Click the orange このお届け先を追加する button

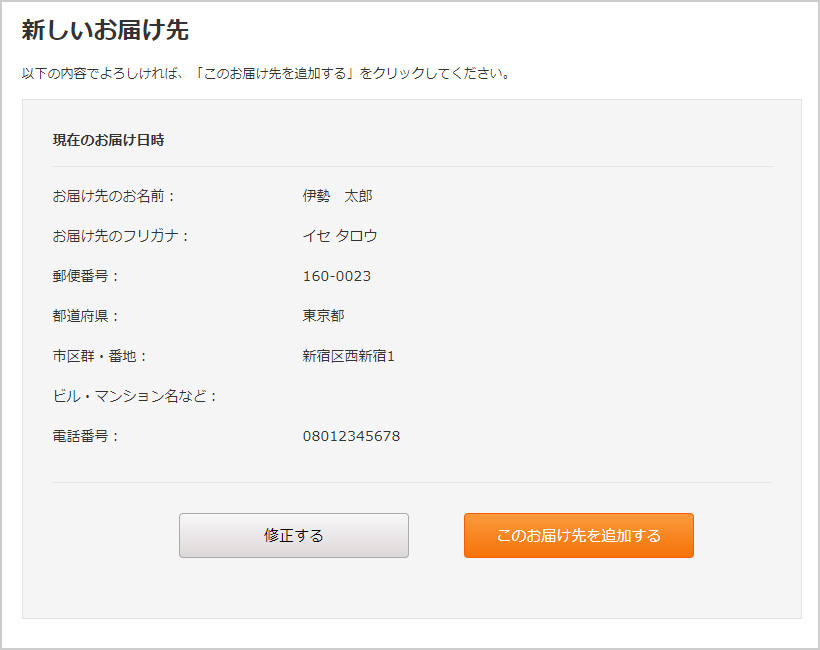tap(578, 535)
